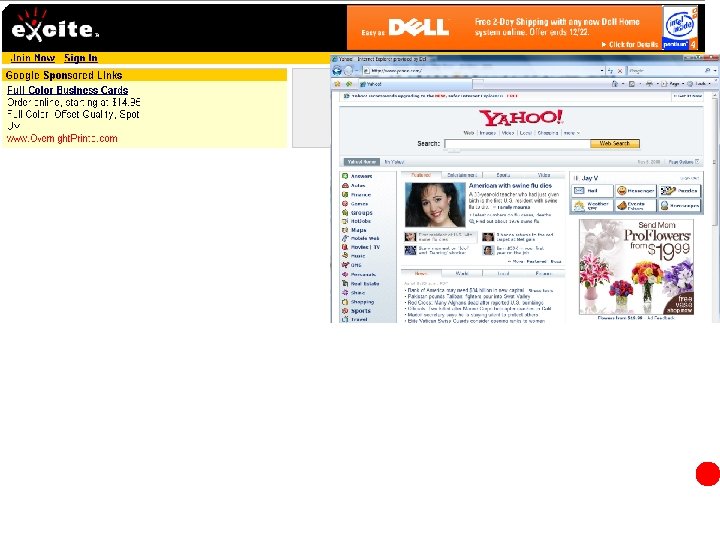This screenshot has width=720, height=540.
Task: Select the World news tab
Action: pos(462,273)
